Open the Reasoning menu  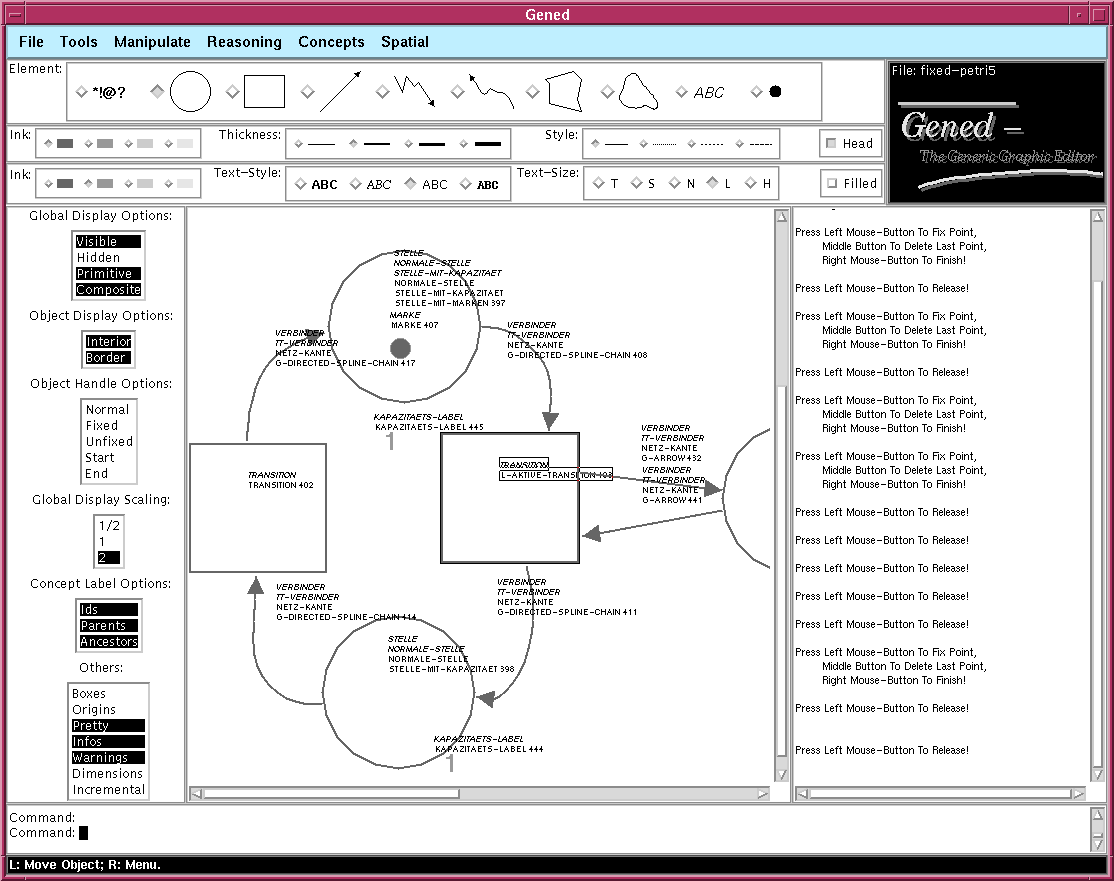[244, 42]
